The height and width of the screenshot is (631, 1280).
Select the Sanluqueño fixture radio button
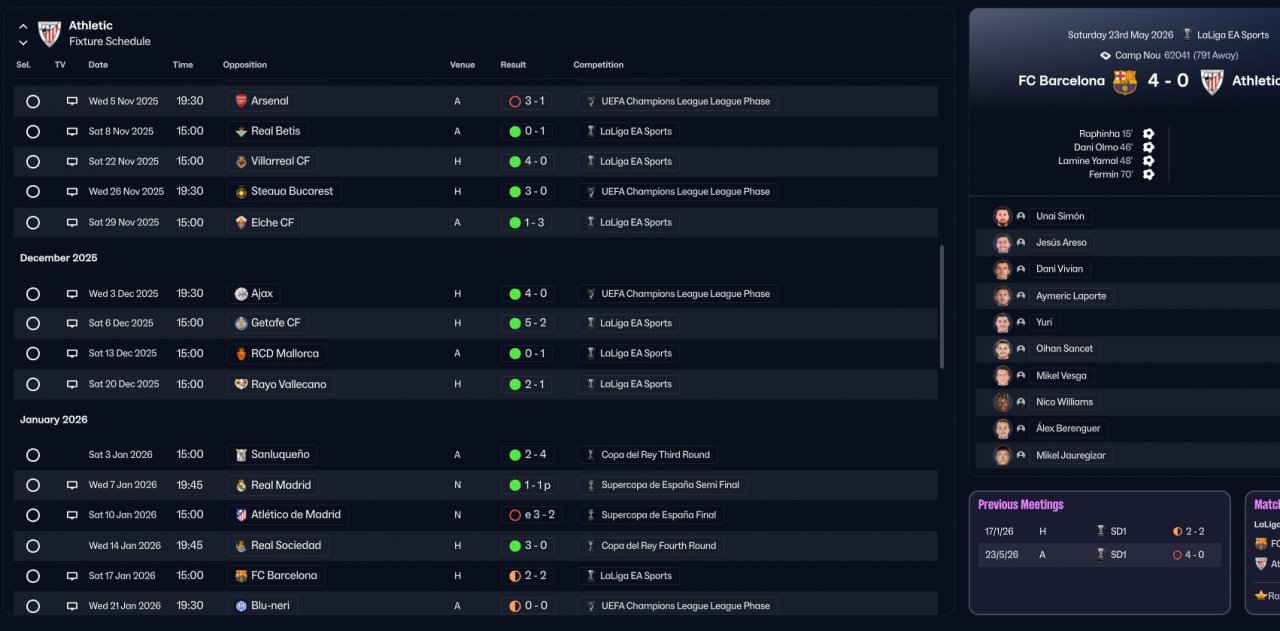coord(33,455)
